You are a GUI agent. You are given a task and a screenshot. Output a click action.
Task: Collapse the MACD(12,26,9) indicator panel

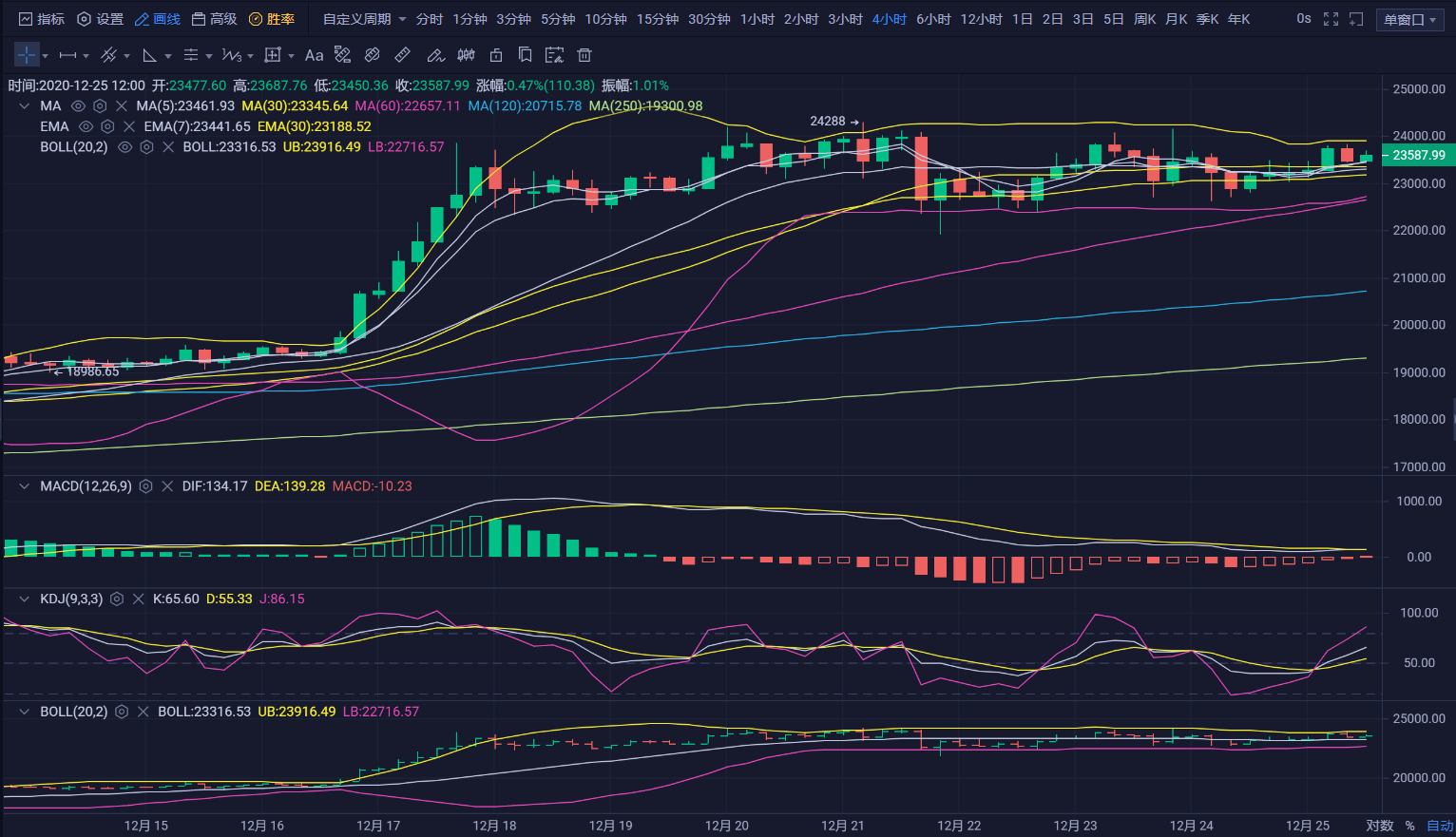click(x=25, y=486)
